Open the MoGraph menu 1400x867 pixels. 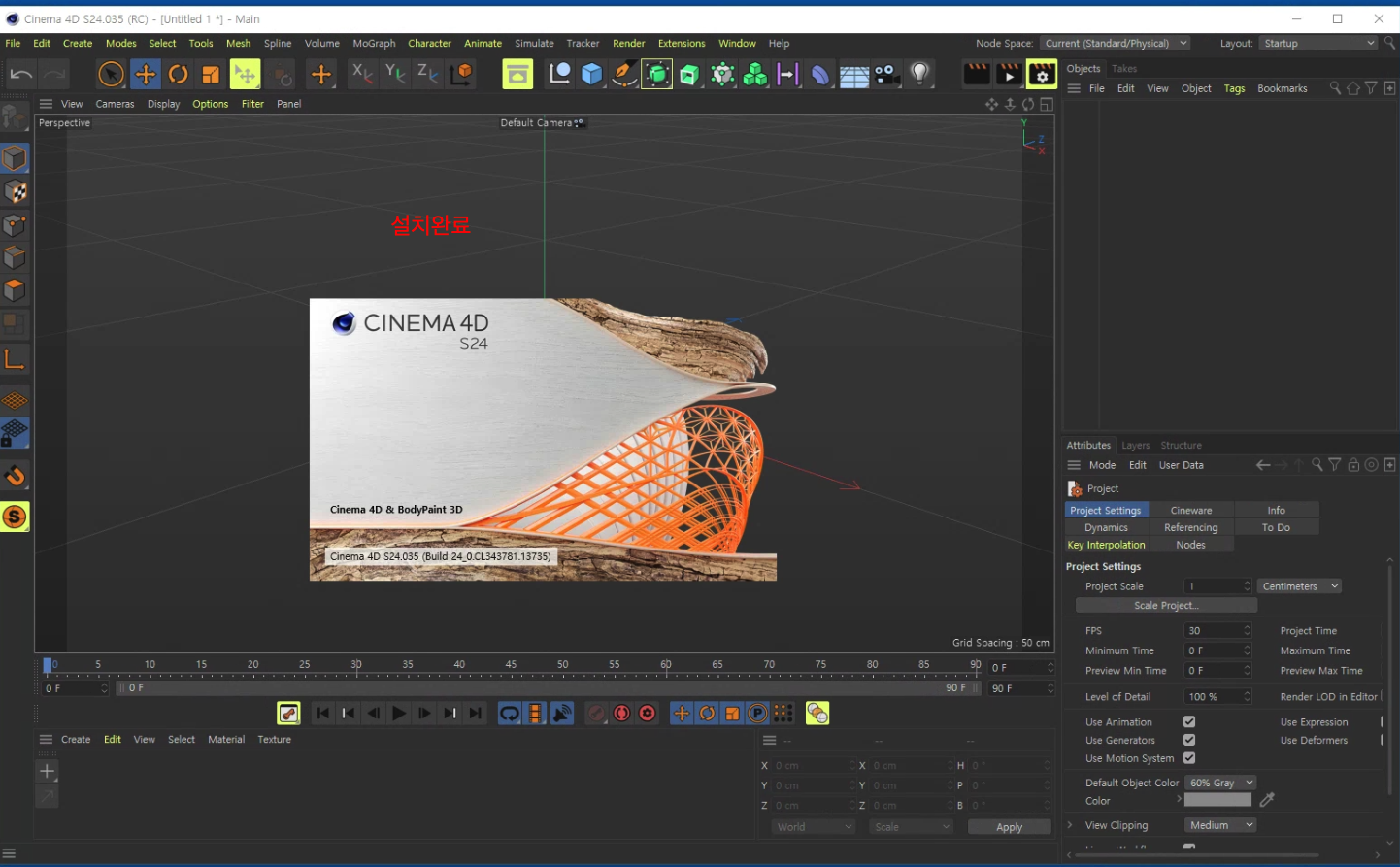click(374, 43)
